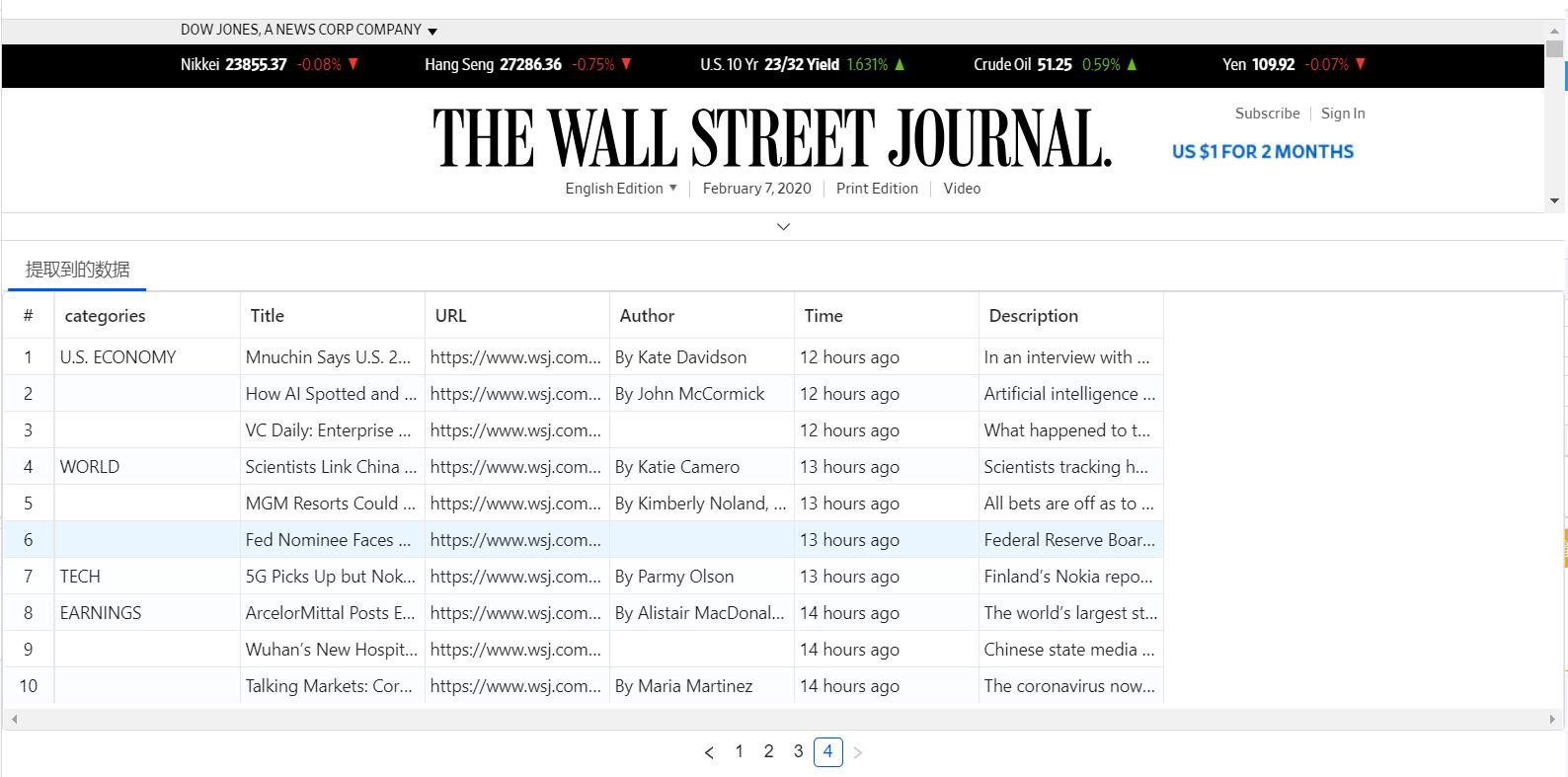Click title 'ArcelorMittal Posts E...'

330,613
